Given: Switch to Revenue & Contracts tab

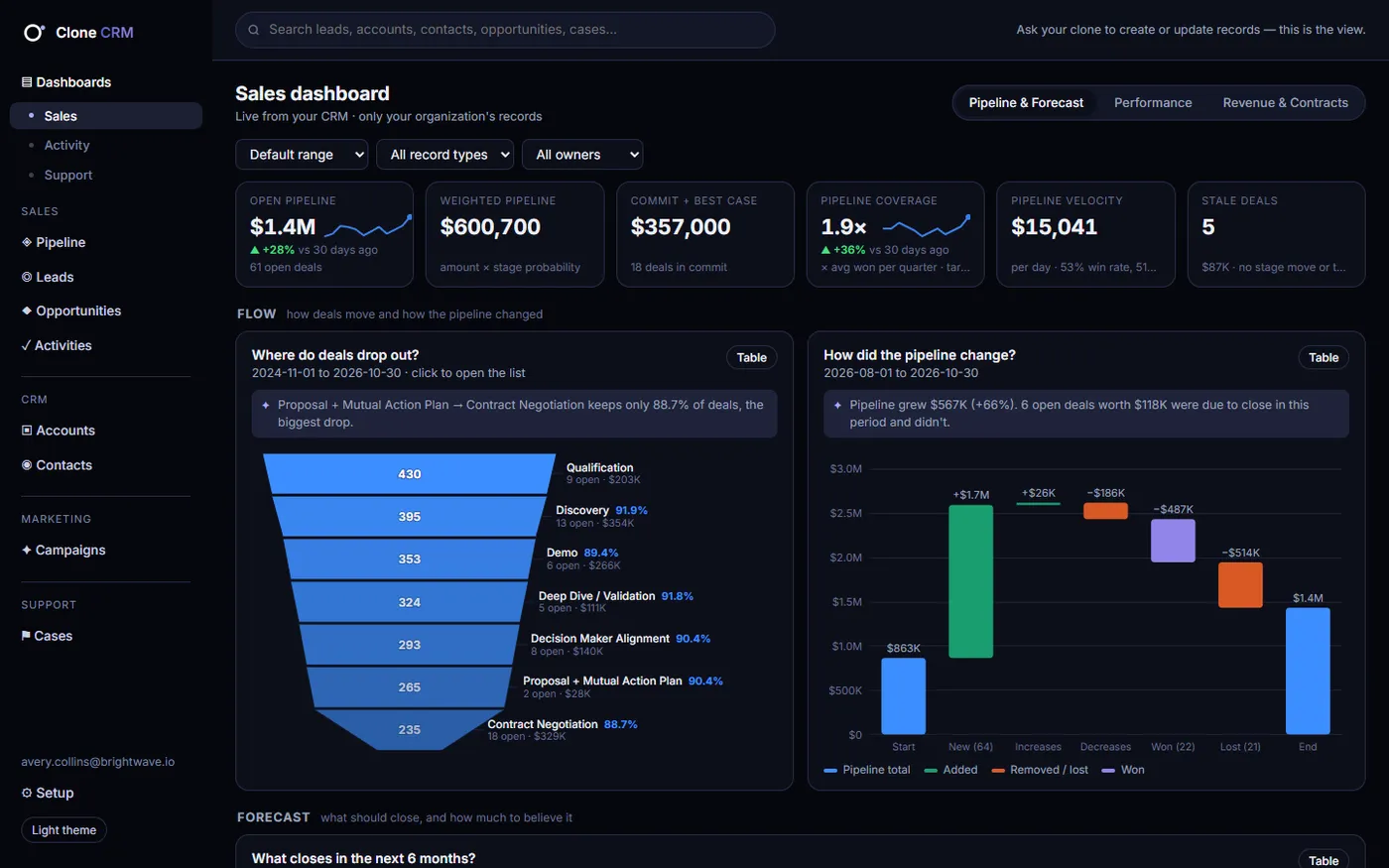Looking at the screenshot, I should click(x=1285, y=103).
